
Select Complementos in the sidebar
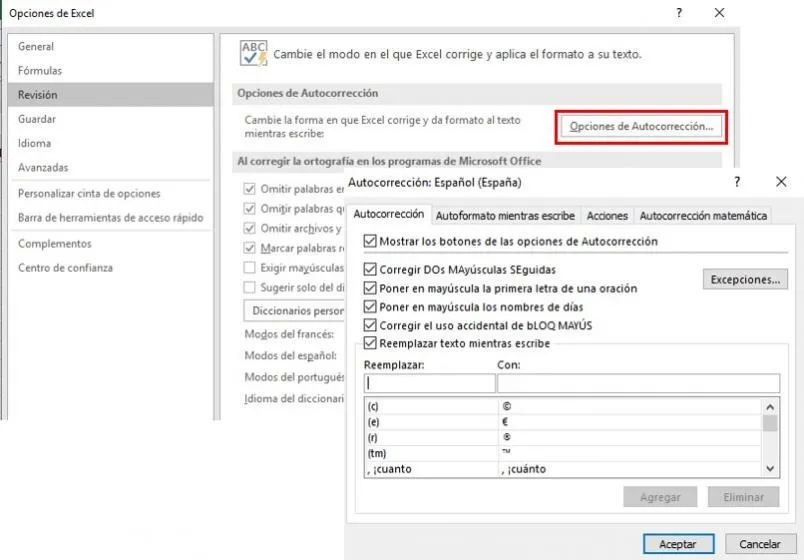coord(111,244)
